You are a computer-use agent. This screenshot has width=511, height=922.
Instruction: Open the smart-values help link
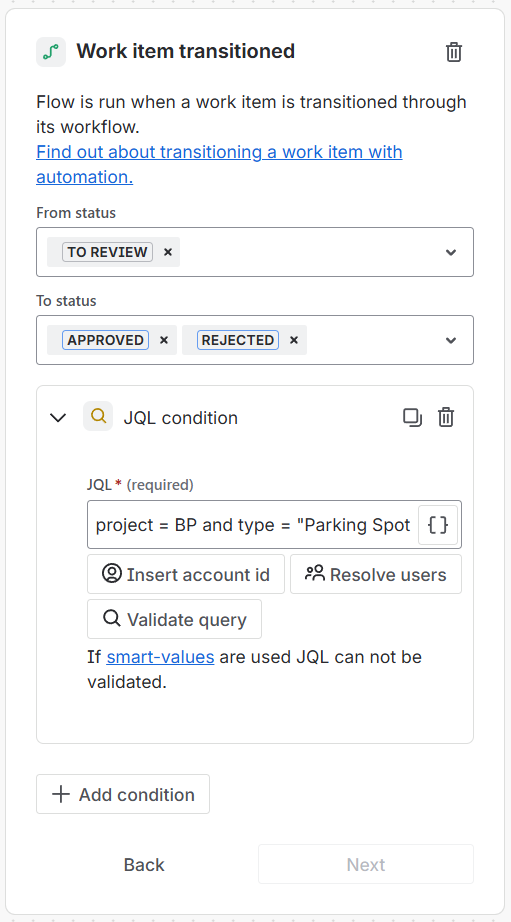tap(160, 657)
